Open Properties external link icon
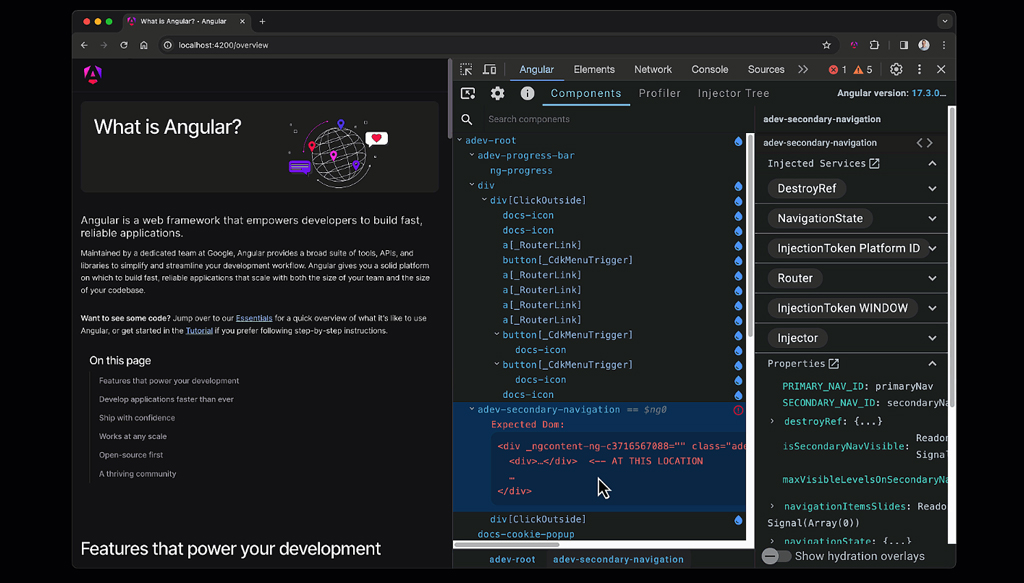The image size is (1024, 583). [833, 364]
